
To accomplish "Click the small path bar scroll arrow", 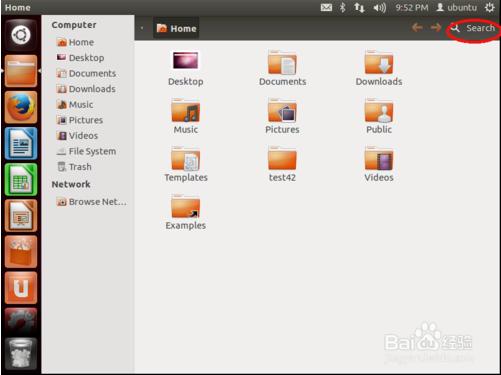I will click(x=142, y=28).
